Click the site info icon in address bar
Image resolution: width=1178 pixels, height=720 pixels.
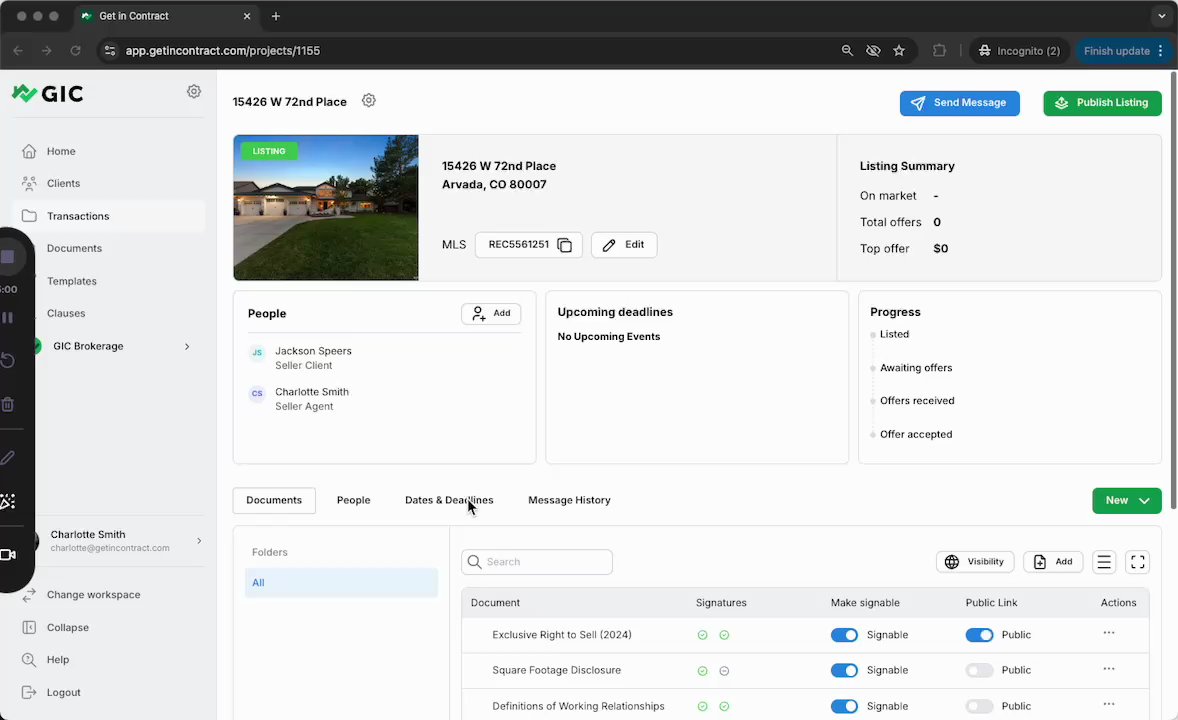110,50
